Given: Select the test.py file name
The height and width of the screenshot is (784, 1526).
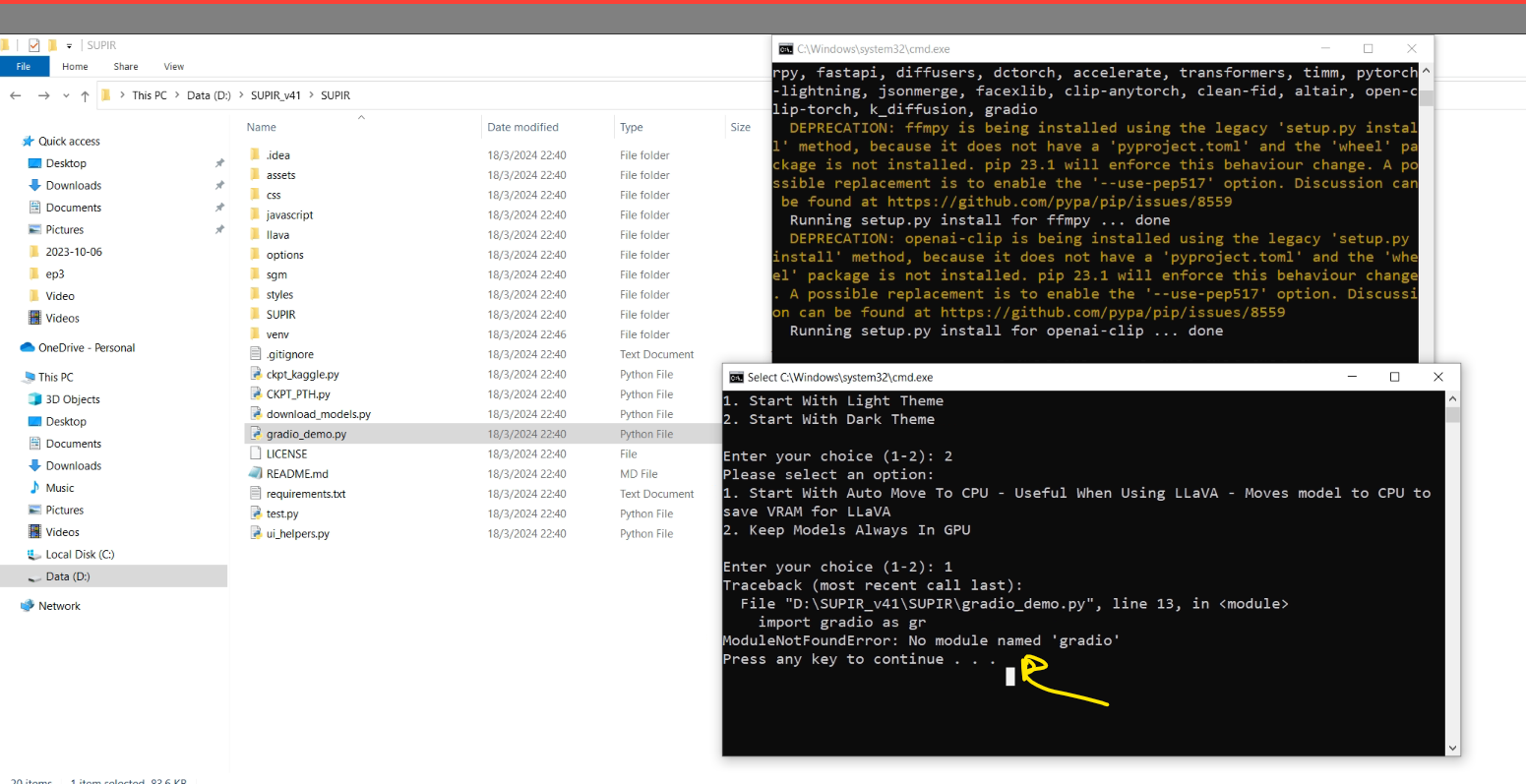Looking at the screenshot, I should tap(282, 513).
